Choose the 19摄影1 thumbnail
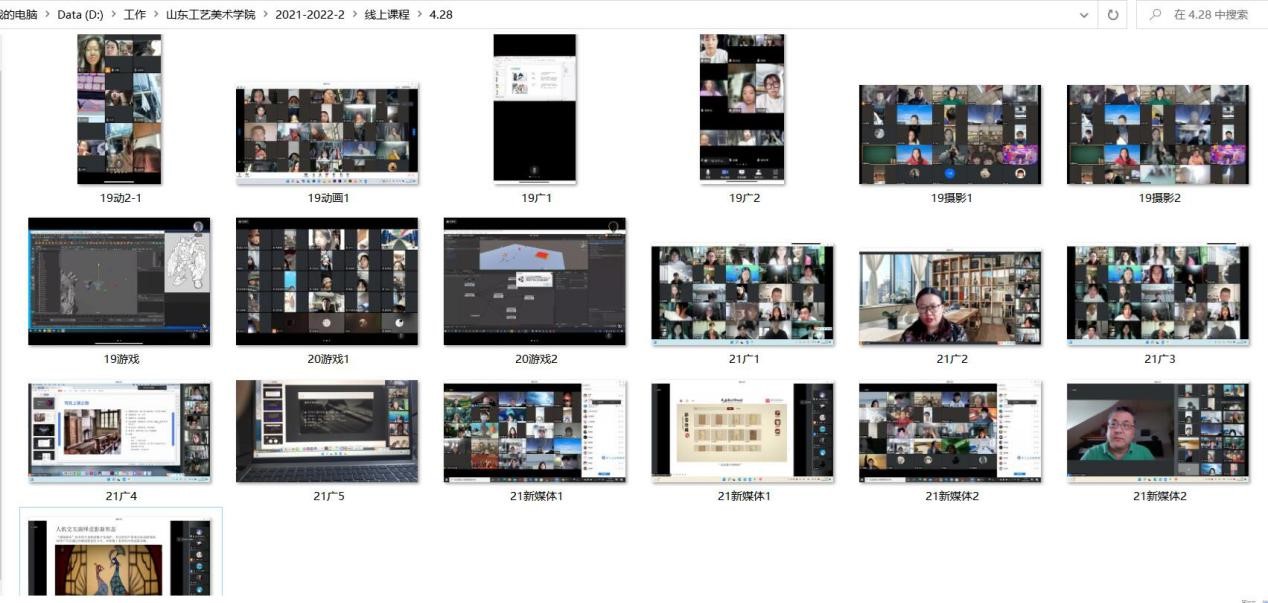Screen dimensions: 1268x603 pos(950,134)
